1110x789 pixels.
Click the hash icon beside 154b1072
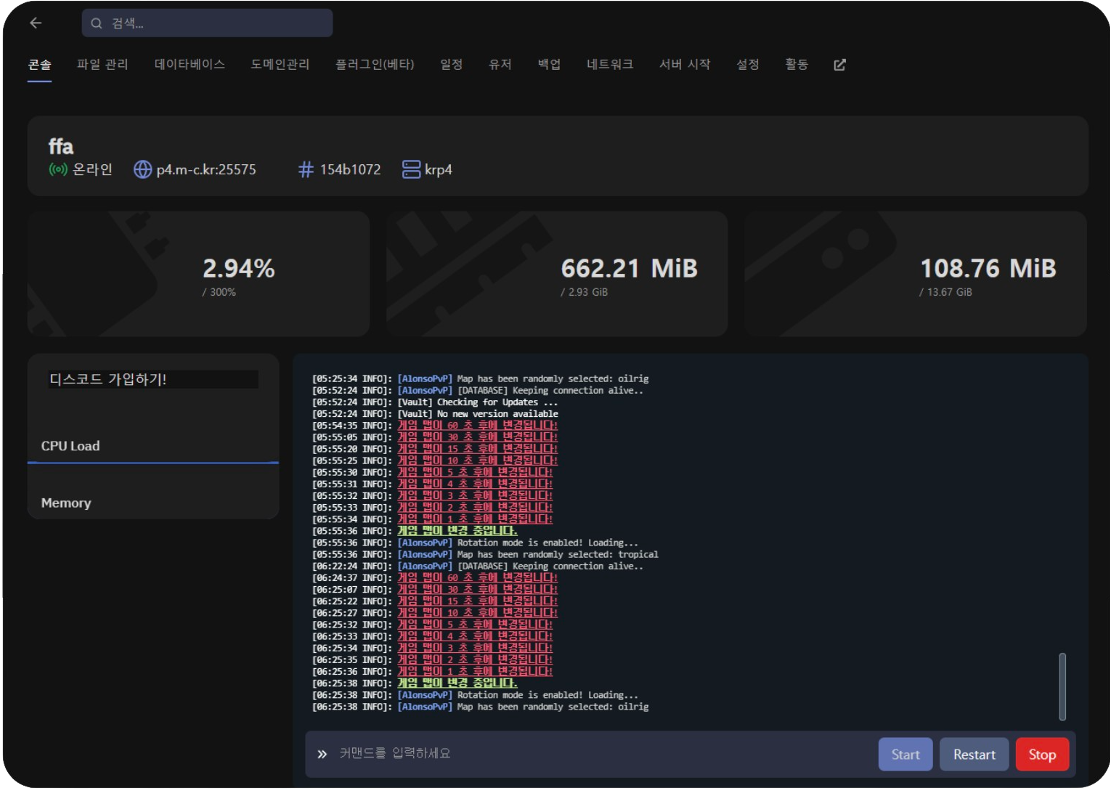(306, 170)
